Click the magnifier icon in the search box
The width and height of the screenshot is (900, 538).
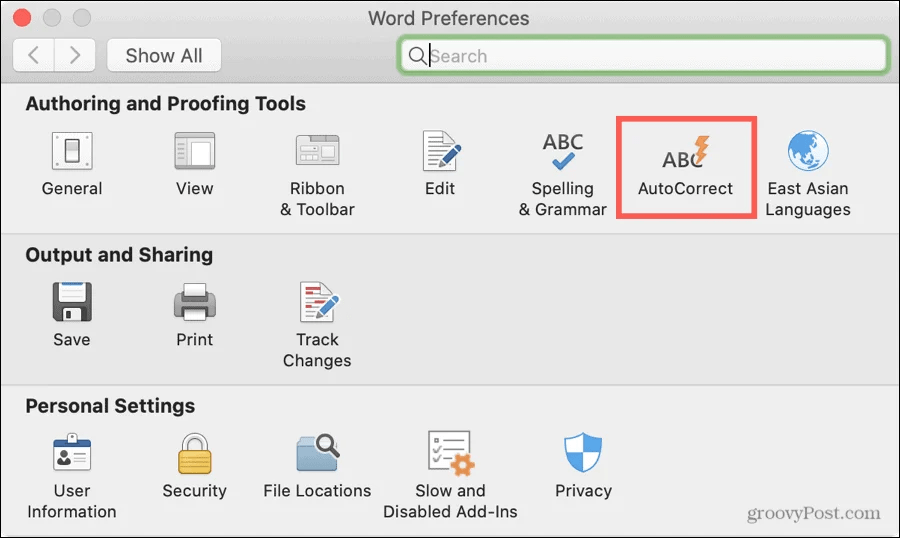[417, 56]
